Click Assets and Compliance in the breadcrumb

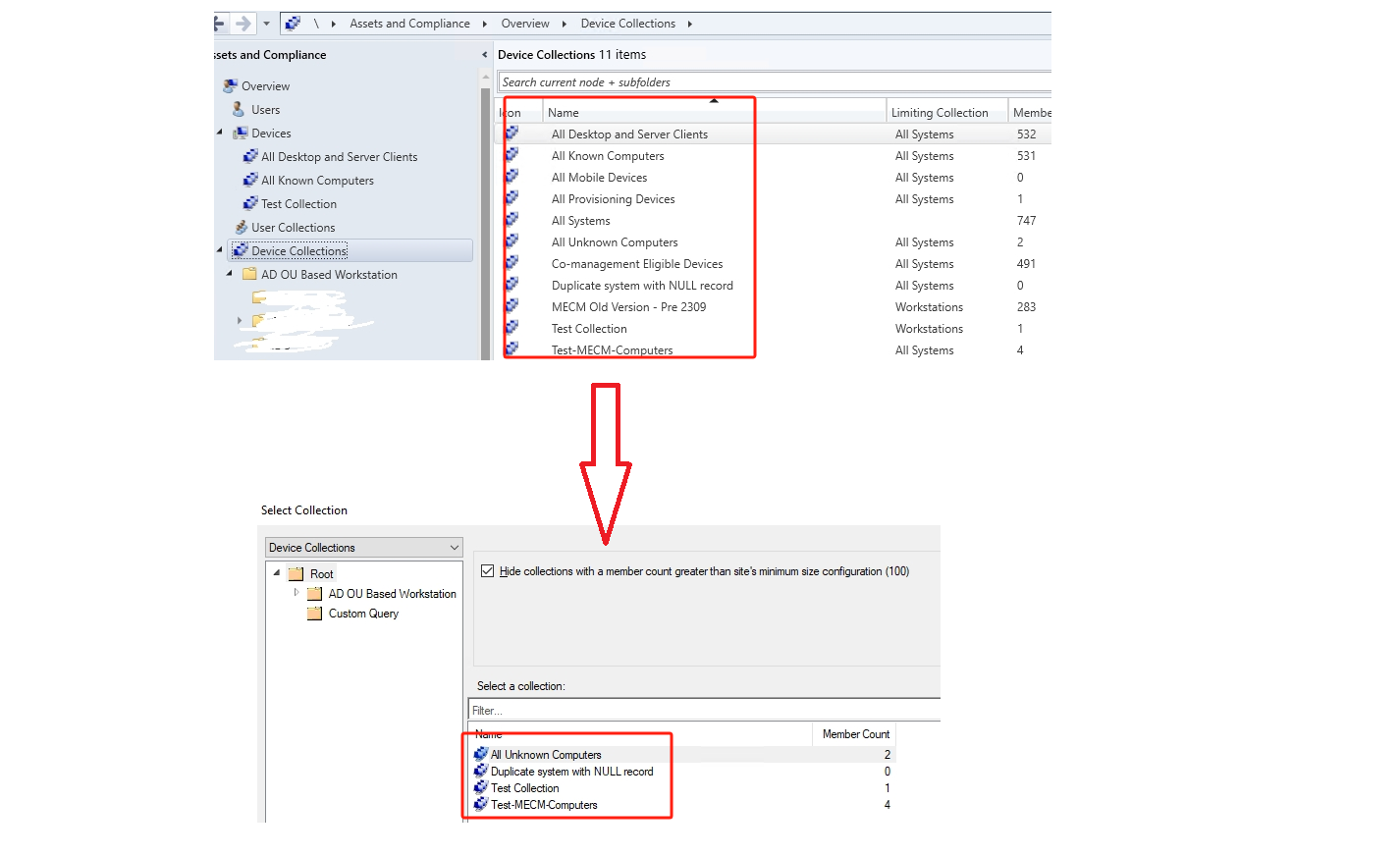409,23
